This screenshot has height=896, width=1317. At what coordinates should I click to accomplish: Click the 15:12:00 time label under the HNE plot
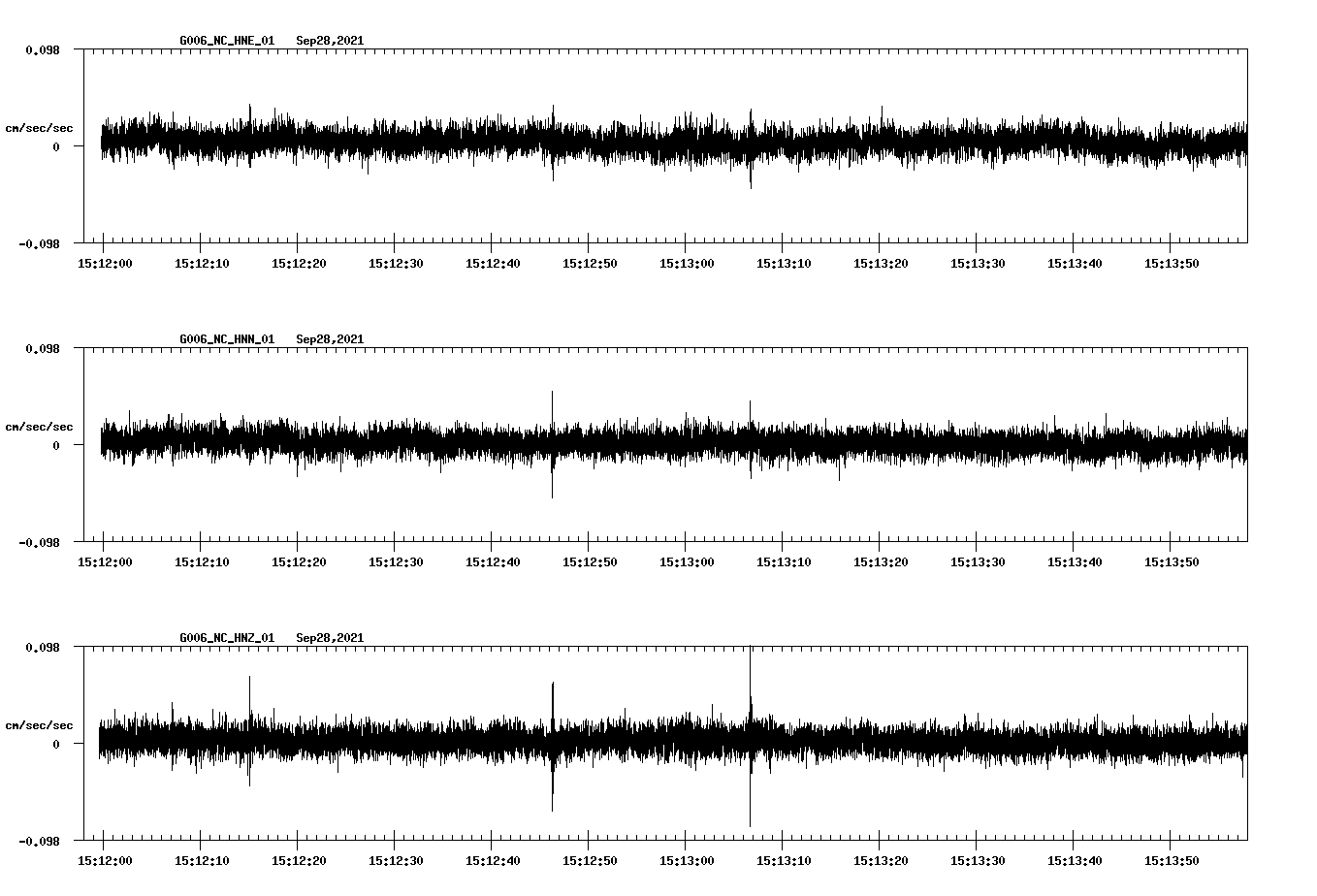coord(105,263)
